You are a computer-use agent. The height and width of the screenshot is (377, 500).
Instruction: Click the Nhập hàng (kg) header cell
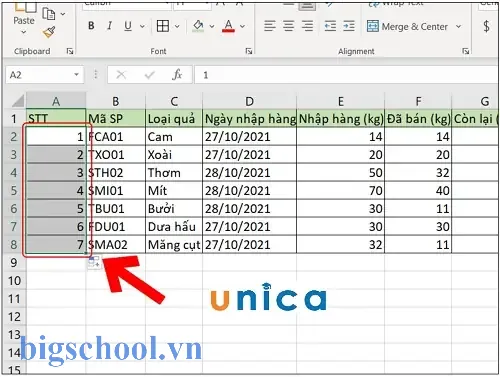pos(341,118)
